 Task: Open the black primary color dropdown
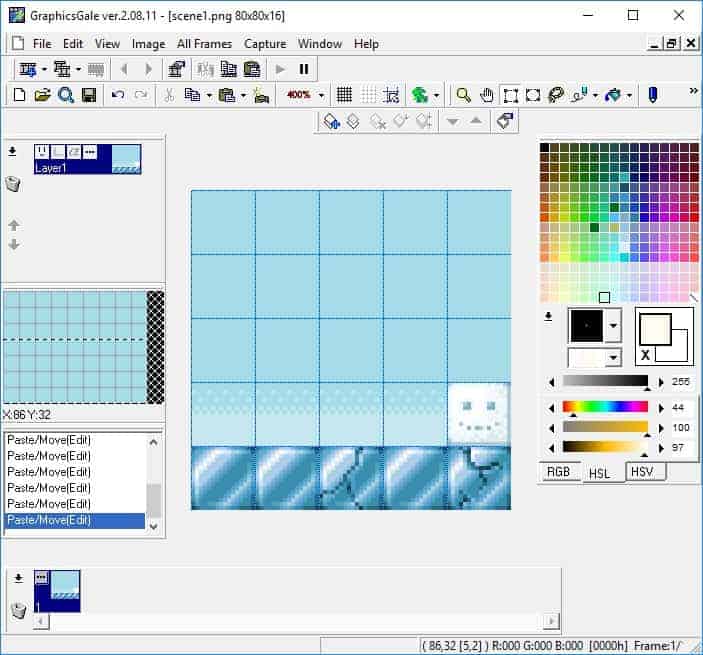pos(613,325)
